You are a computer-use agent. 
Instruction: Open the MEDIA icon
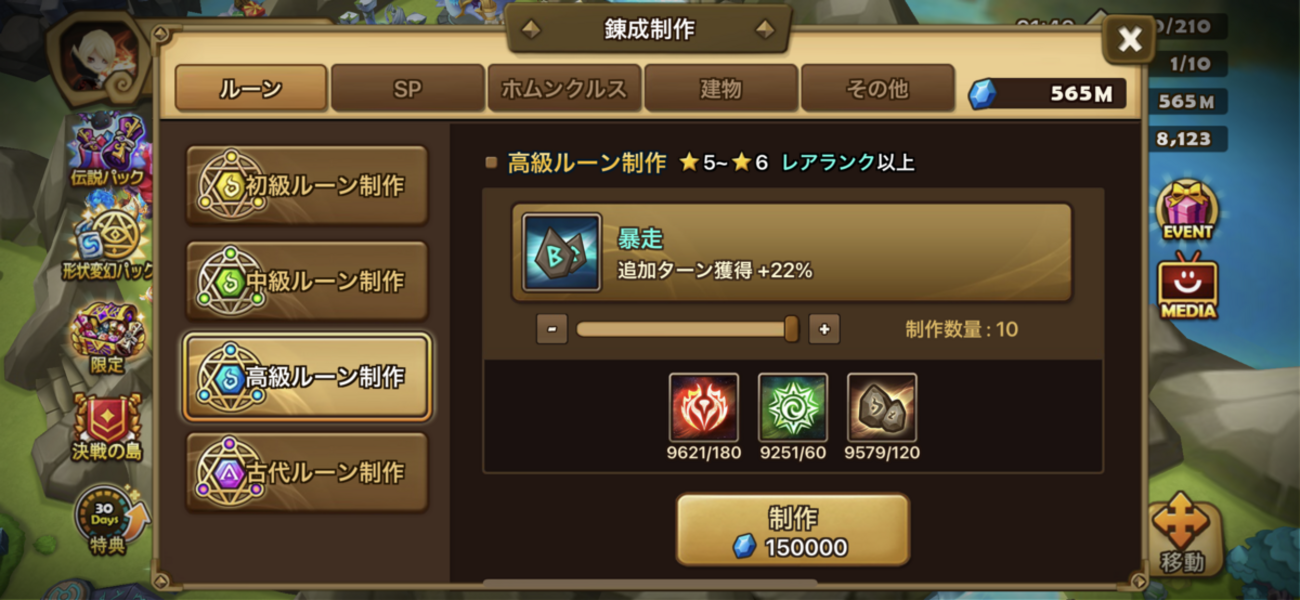[1188, 288]
